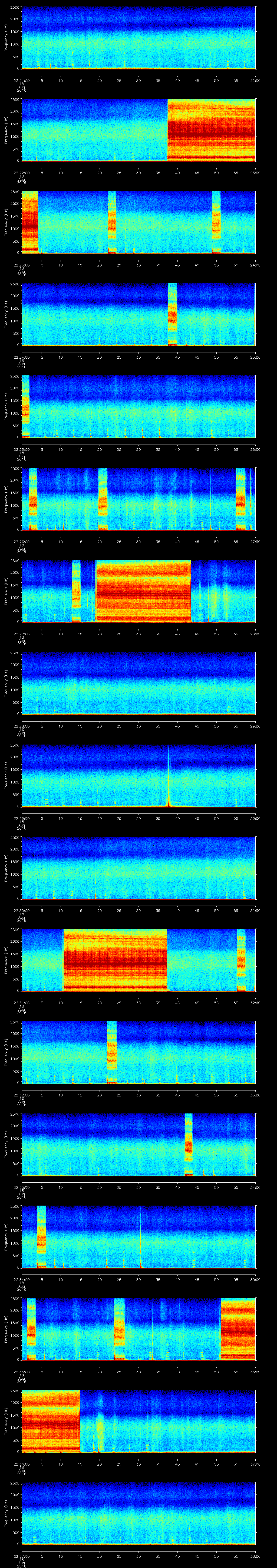The image size is (277, 1568).
Task: Click the 22:21:00 start time label
Action: pyautogui.click(x=21, y=80)
